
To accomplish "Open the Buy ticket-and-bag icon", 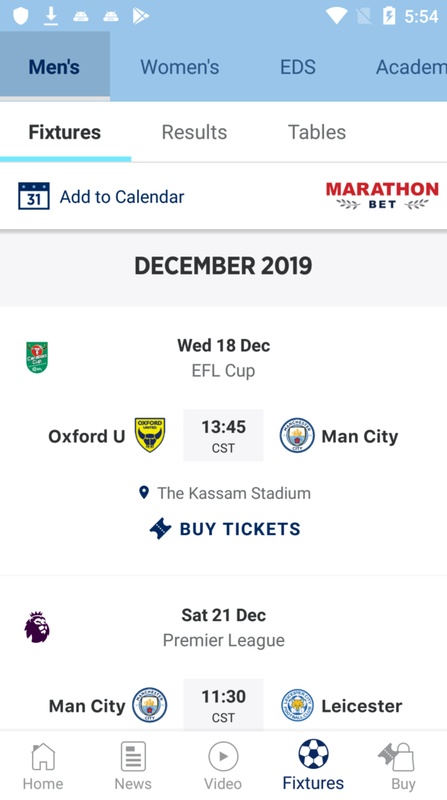I will coord(396,757).
